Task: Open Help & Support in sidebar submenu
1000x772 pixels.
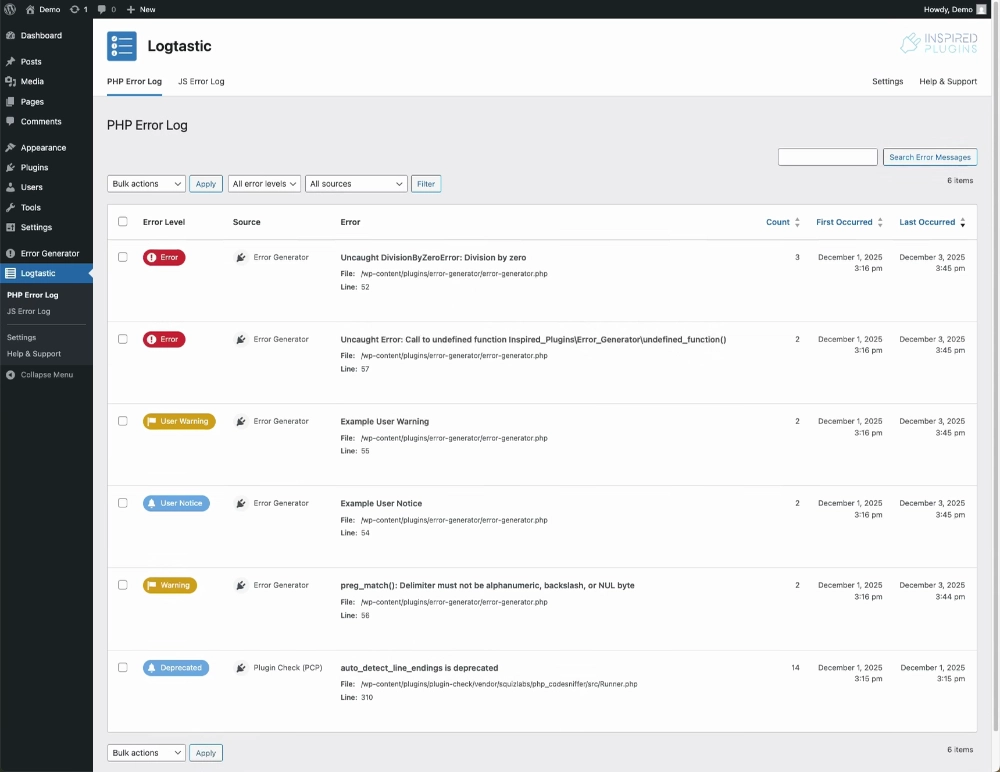Action: click(x=34, y=353)
